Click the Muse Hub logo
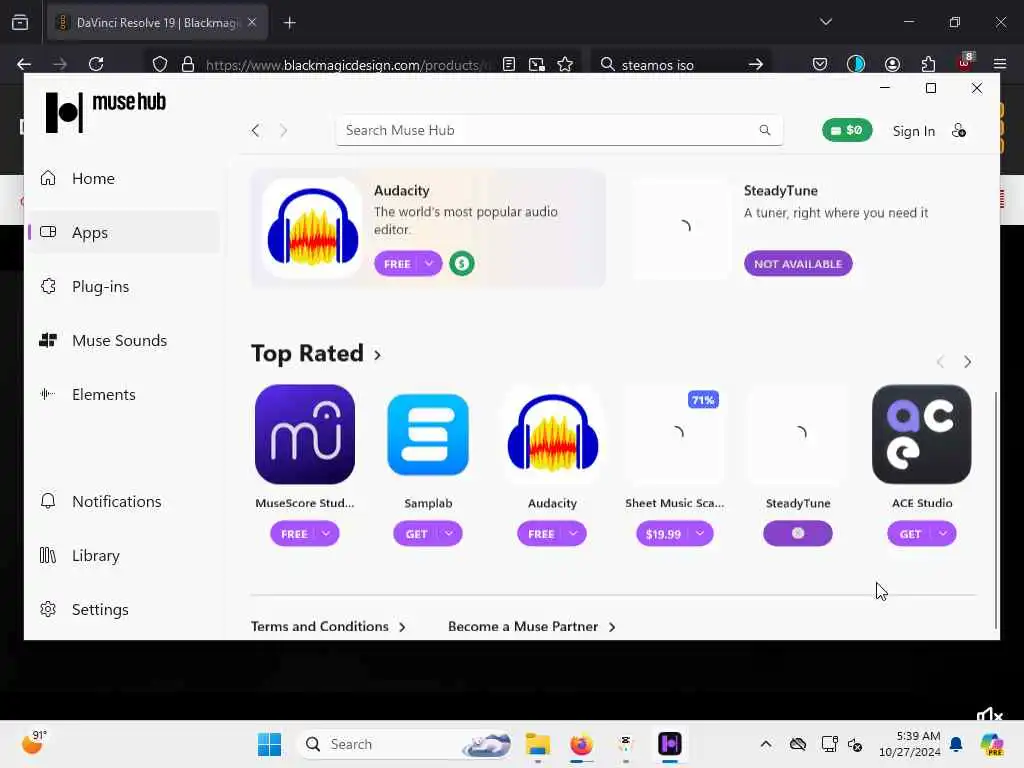 point(105,112)
